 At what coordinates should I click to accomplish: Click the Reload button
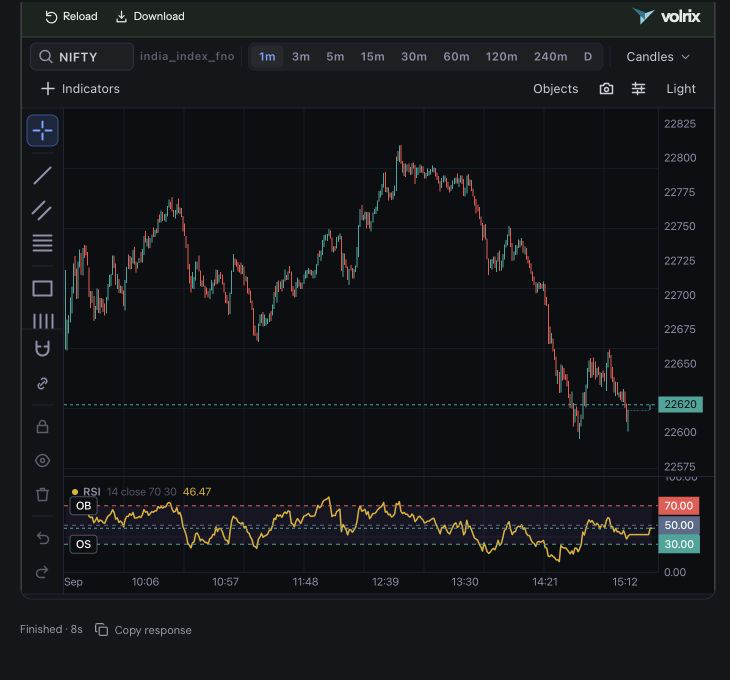[x=71, y=17]
